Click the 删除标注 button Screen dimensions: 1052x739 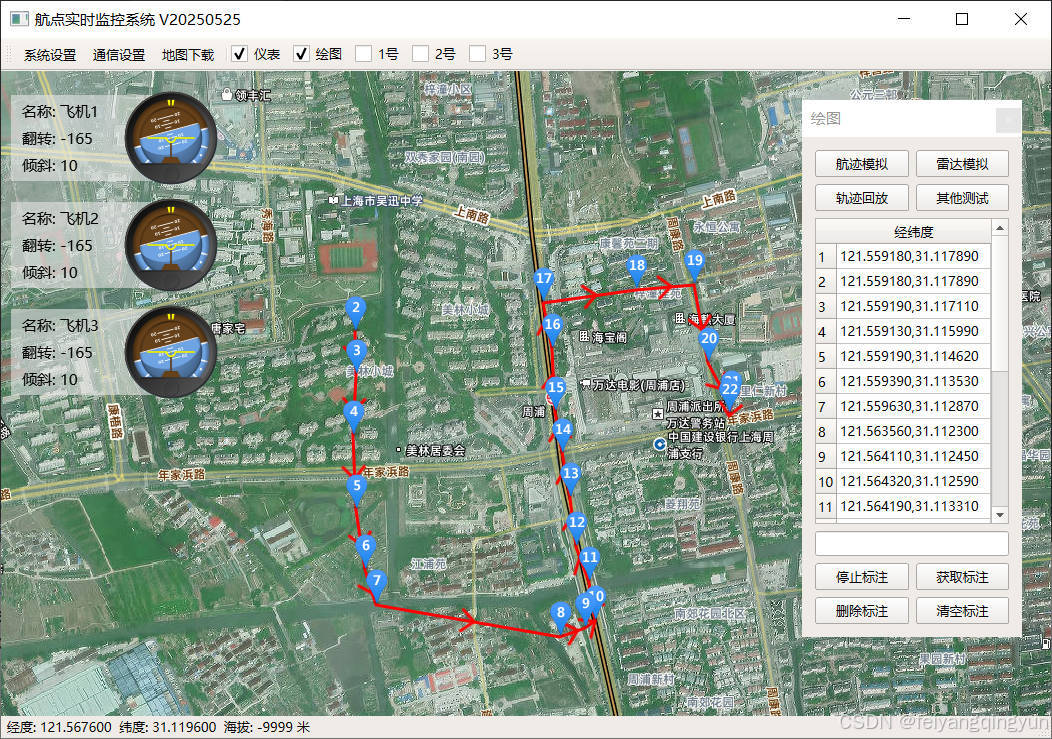(x=861, y=611)
